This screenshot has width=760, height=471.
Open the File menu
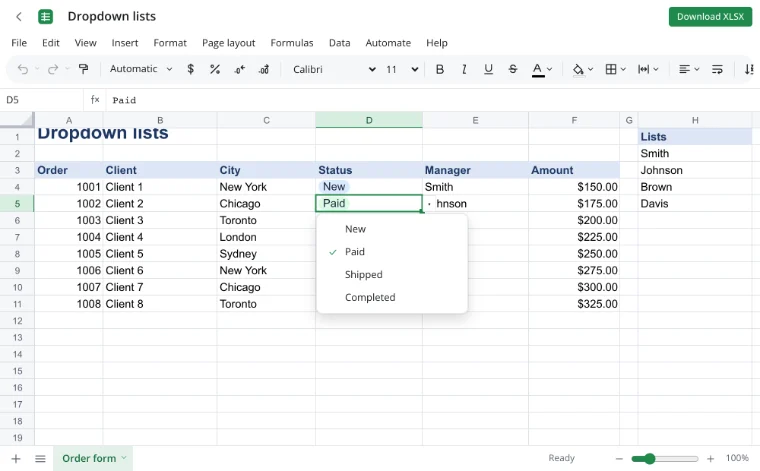point(19,43)
